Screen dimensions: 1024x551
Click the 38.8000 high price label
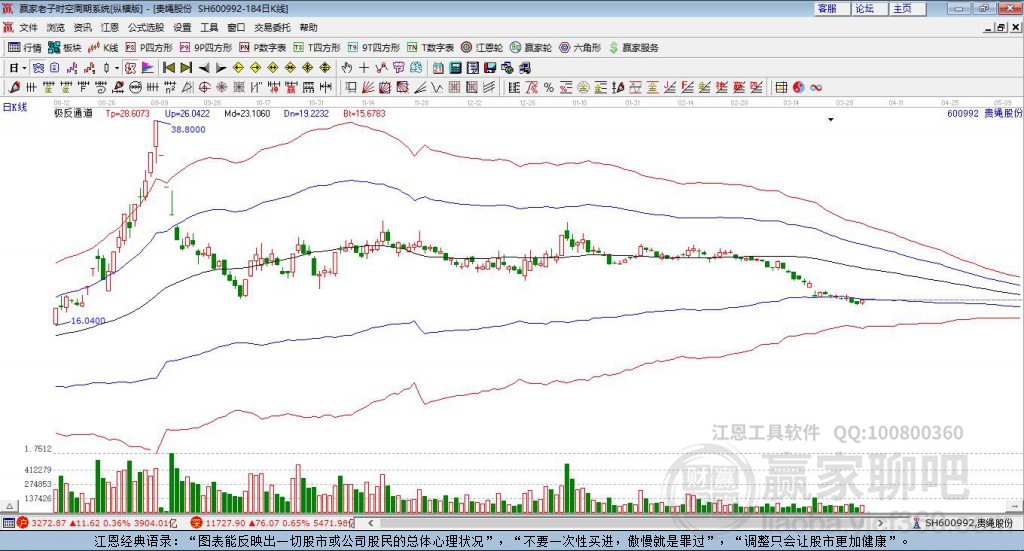click(188, 129)
